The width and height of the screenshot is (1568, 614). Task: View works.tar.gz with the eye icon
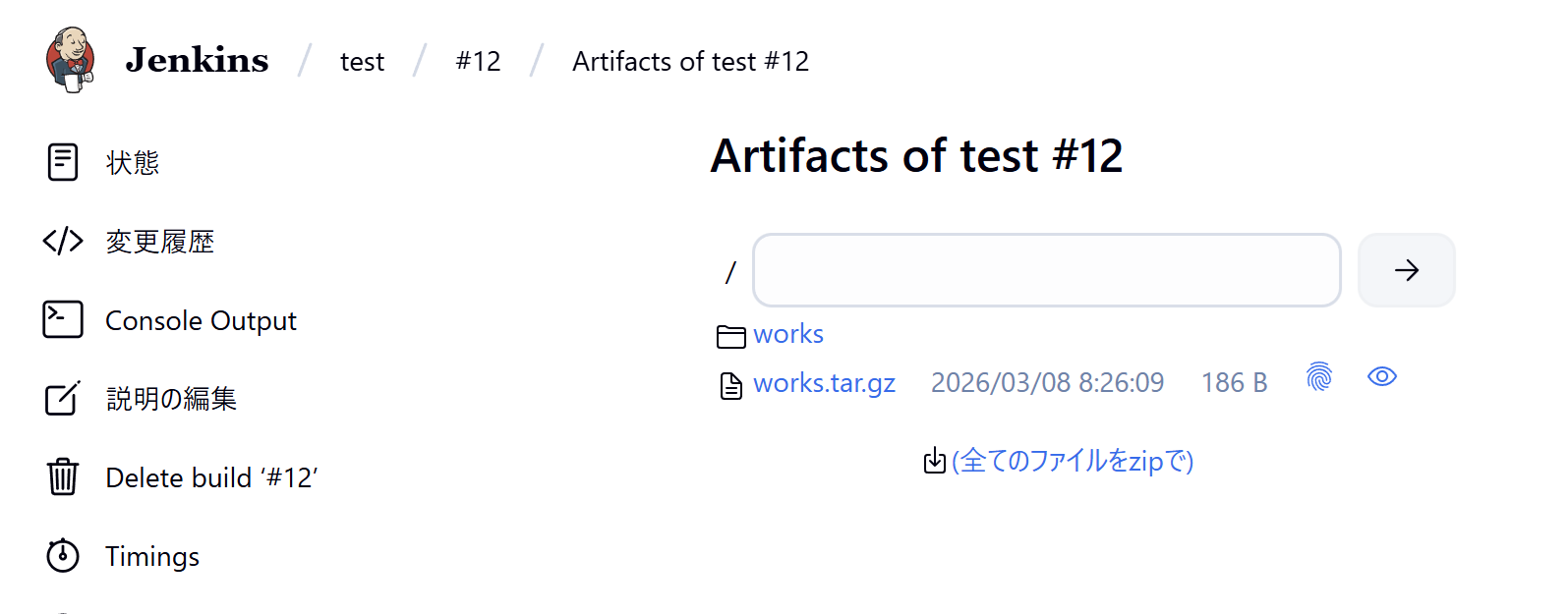click(x=1382, y=377)
